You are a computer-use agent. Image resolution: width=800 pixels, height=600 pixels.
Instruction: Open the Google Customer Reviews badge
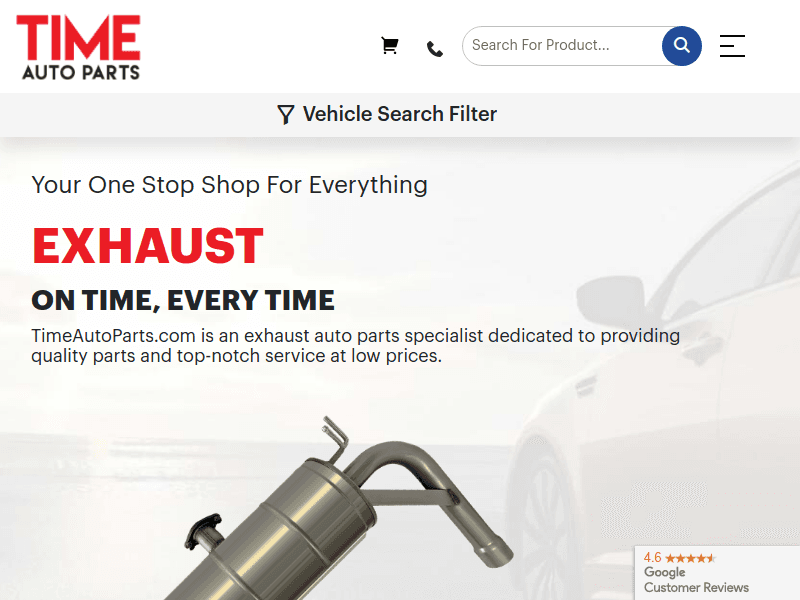point(717,572)
